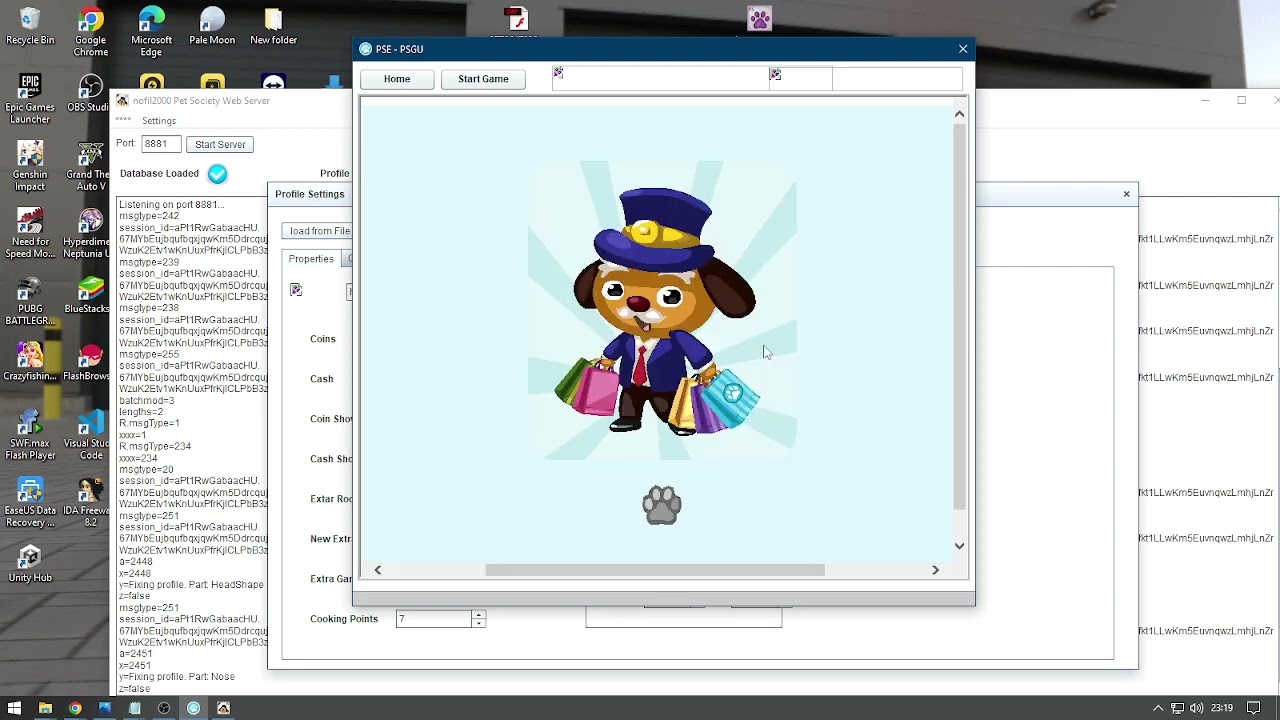Select the Crazyfishing desktop icon
This screenshot has height=720, width=1280.
coord(30,362)
